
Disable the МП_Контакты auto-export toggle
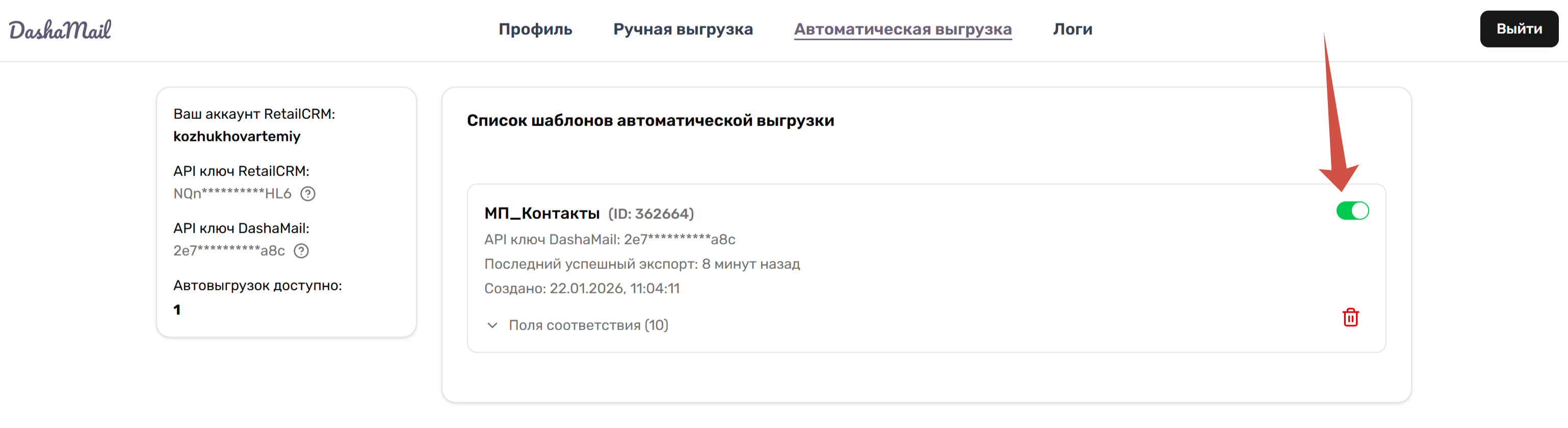tap(1352, 211)
